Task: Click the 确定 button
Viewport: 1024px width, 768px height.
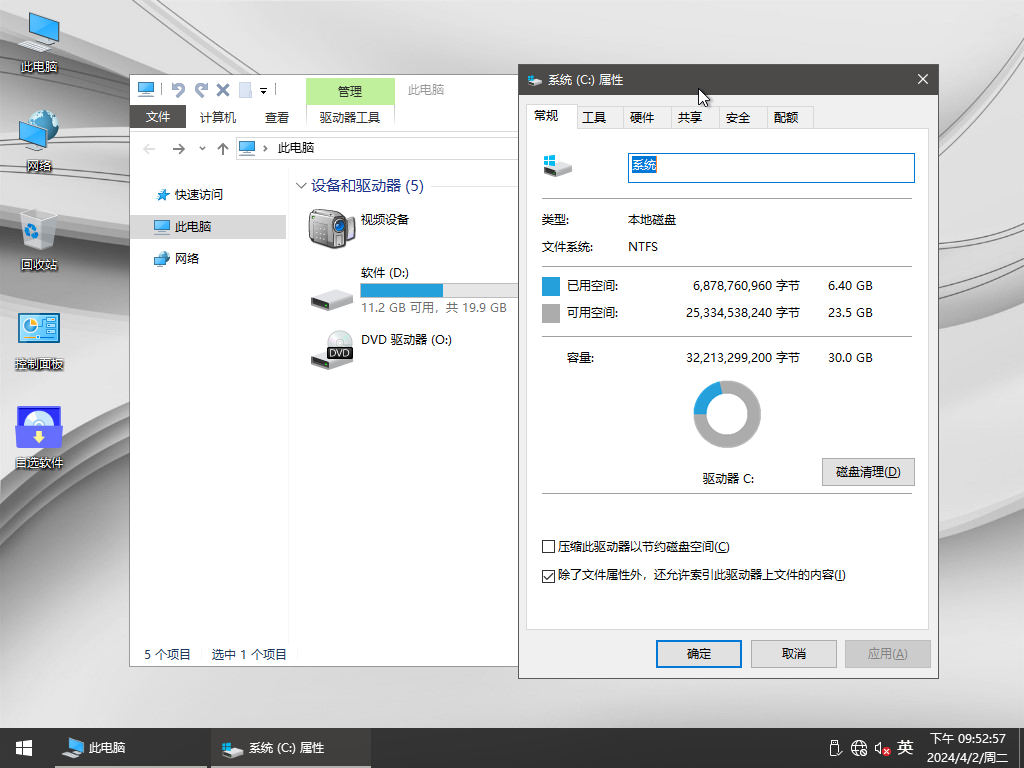Action: [x=698, y=654]
